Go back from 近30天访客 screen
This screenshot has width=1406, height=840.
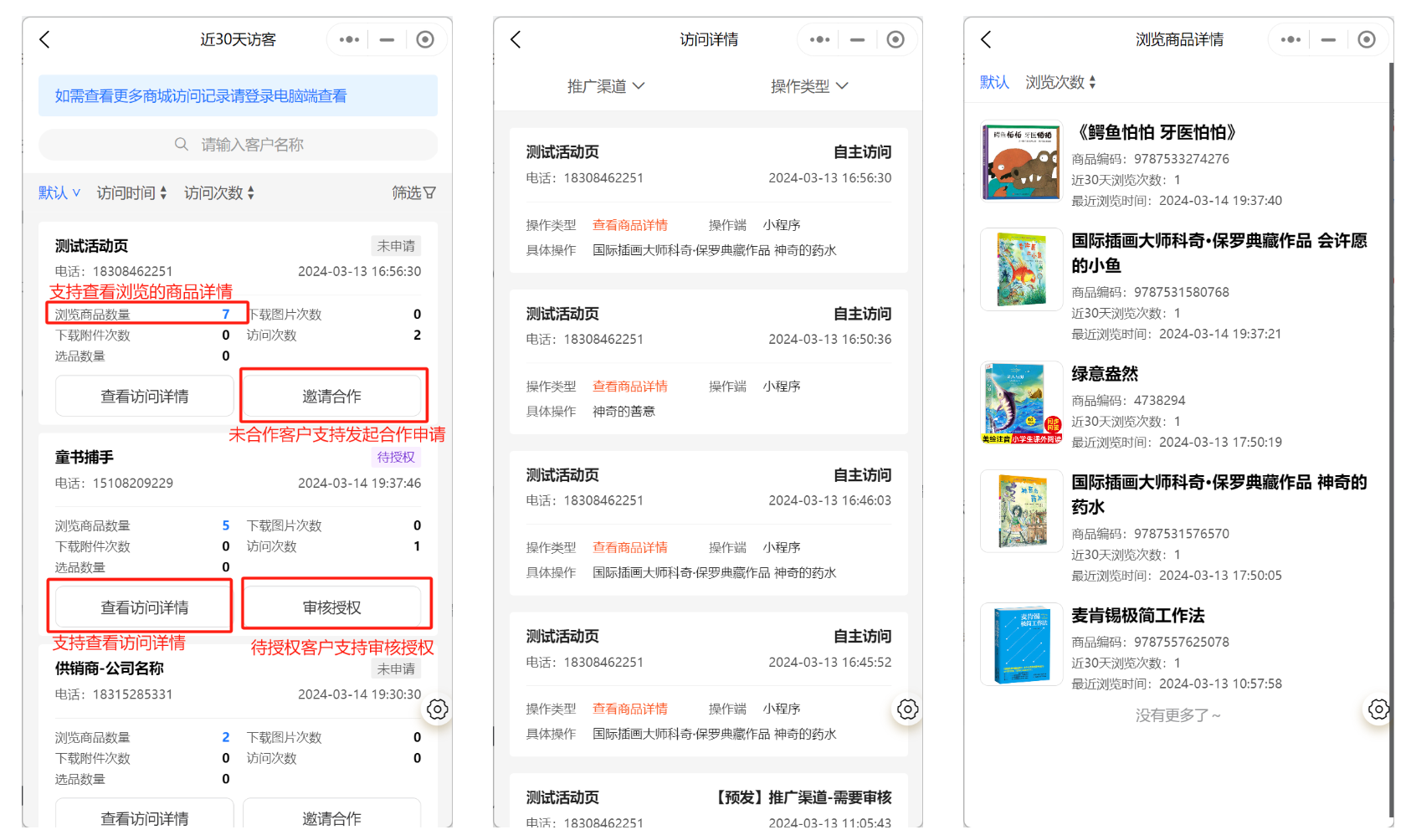(45, 39)
